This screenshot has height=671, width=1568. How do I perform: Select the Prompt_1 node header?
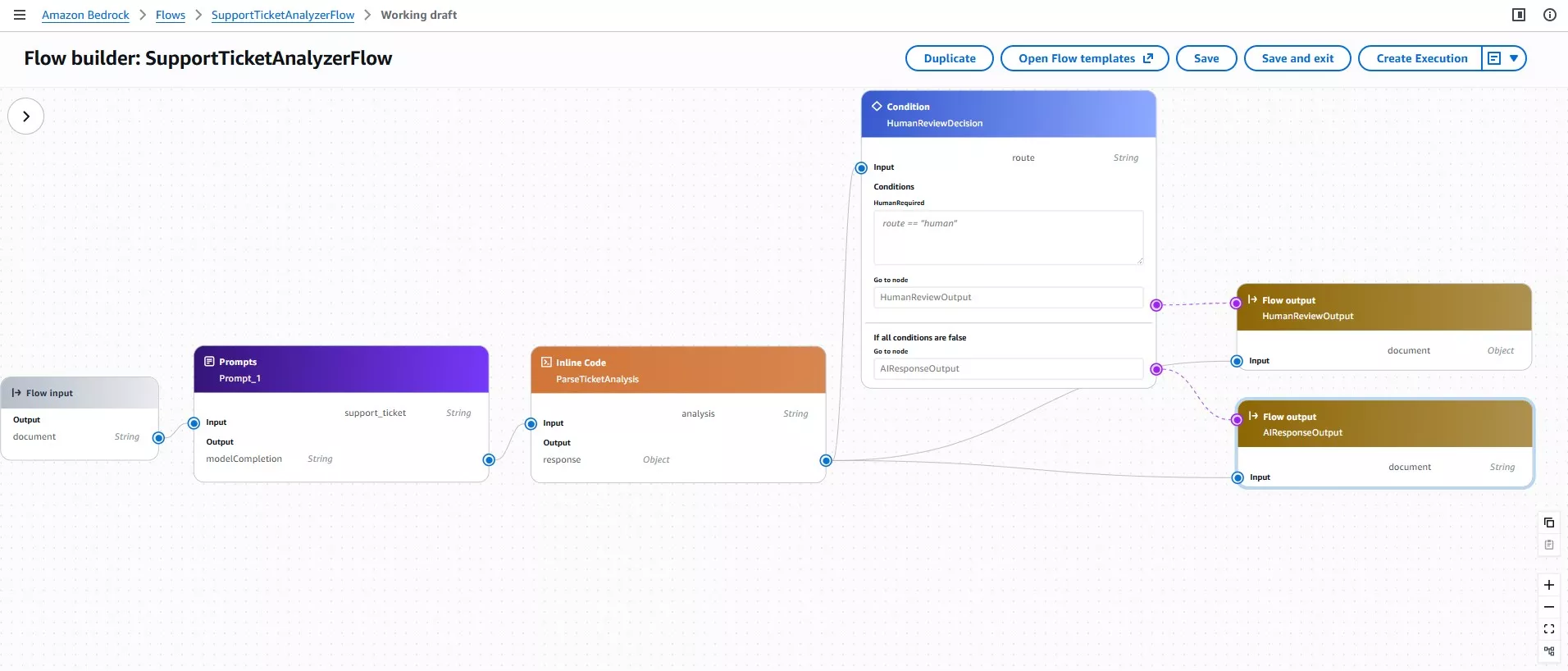[x=341, y=369]
